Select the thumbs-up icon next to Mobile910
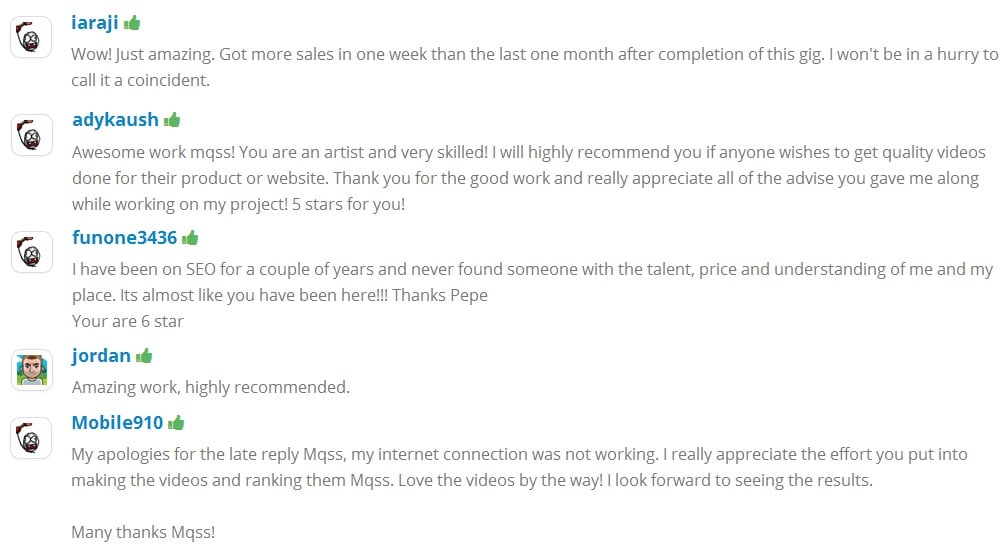This screenshot has width=1001, height=548. (x=176, y=422)
